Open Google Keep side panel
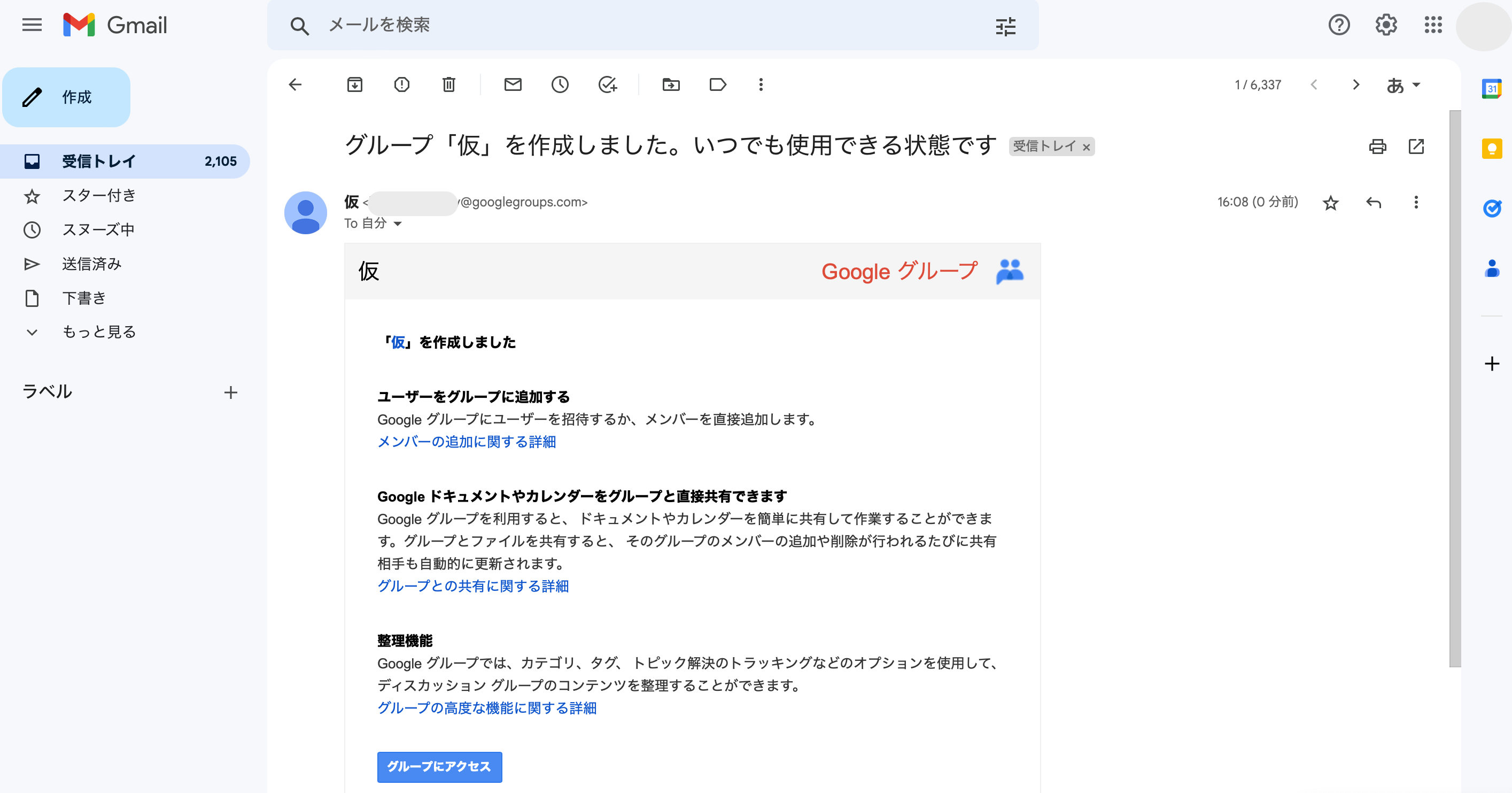This screenshot has width=1512, height=793. point(1492,149)
